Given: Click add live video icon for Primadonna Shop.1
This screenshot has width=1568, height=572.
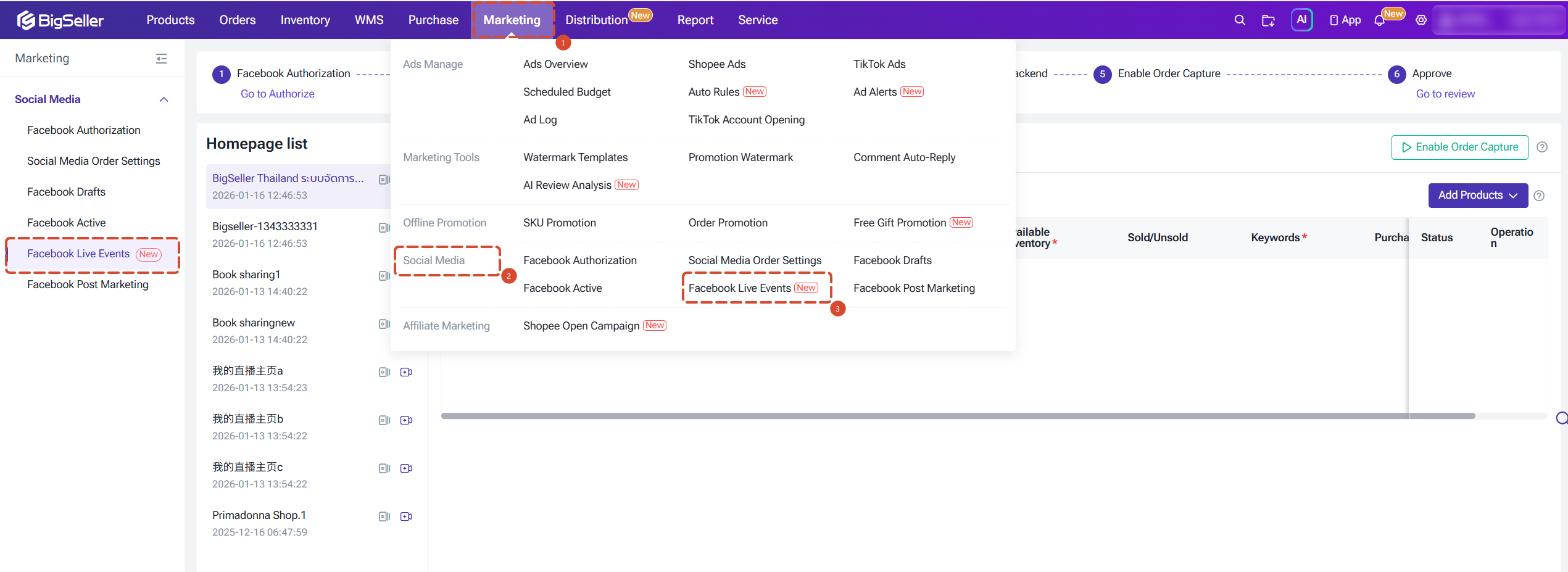Looking at the screenshot, I should point(406,516).
